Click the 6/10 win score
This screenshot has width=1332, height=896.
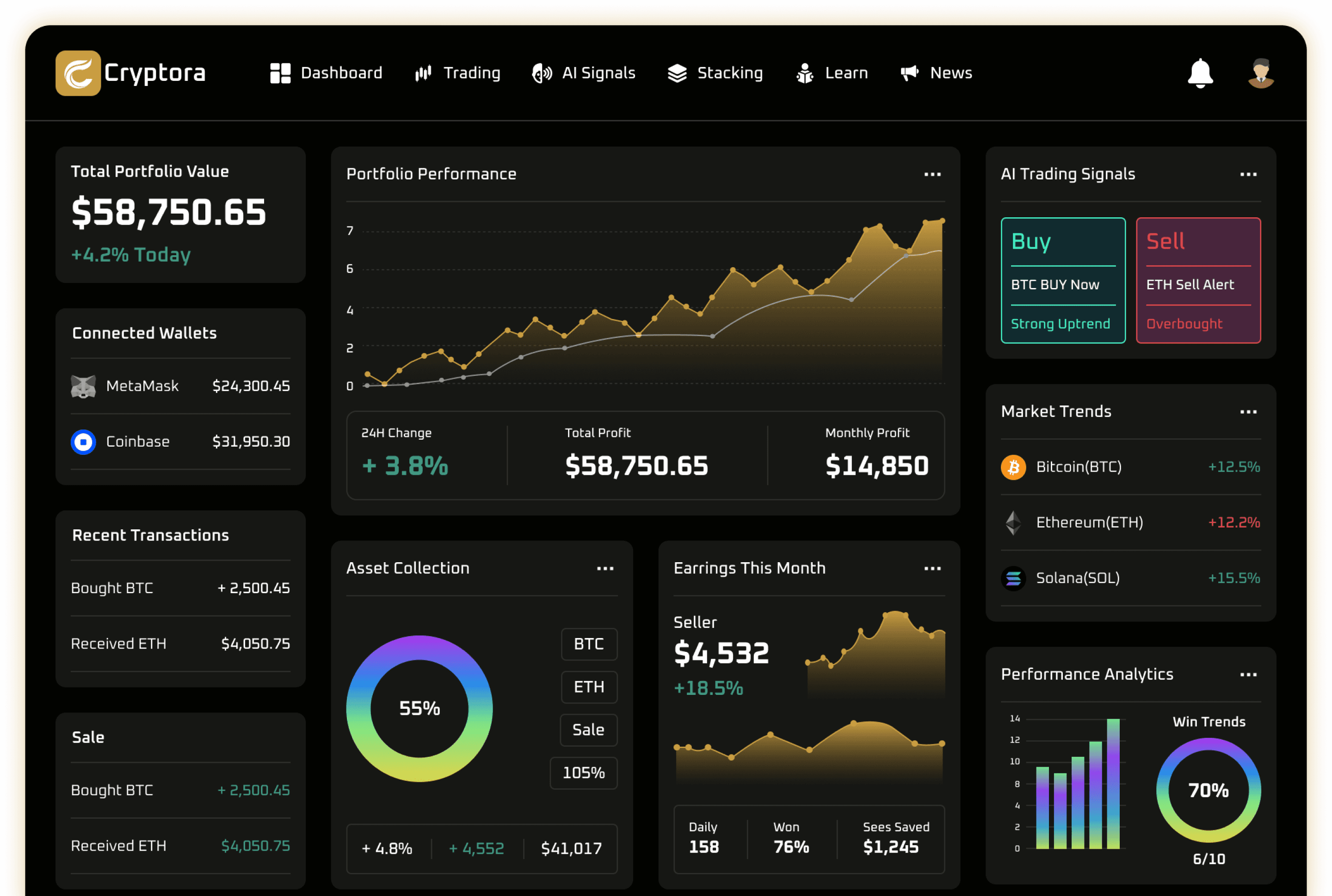(x=1208, y=859)
